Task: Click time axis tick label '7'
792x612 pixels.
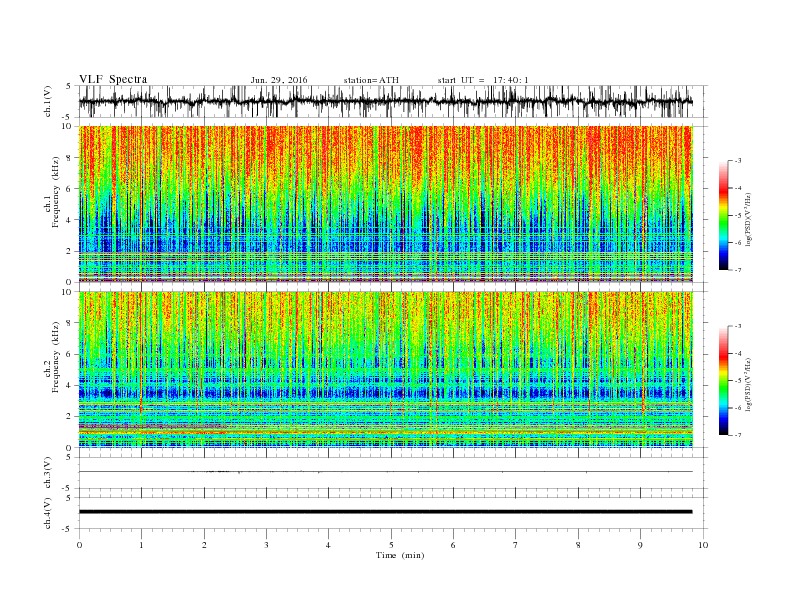Action: click(516, 545)
